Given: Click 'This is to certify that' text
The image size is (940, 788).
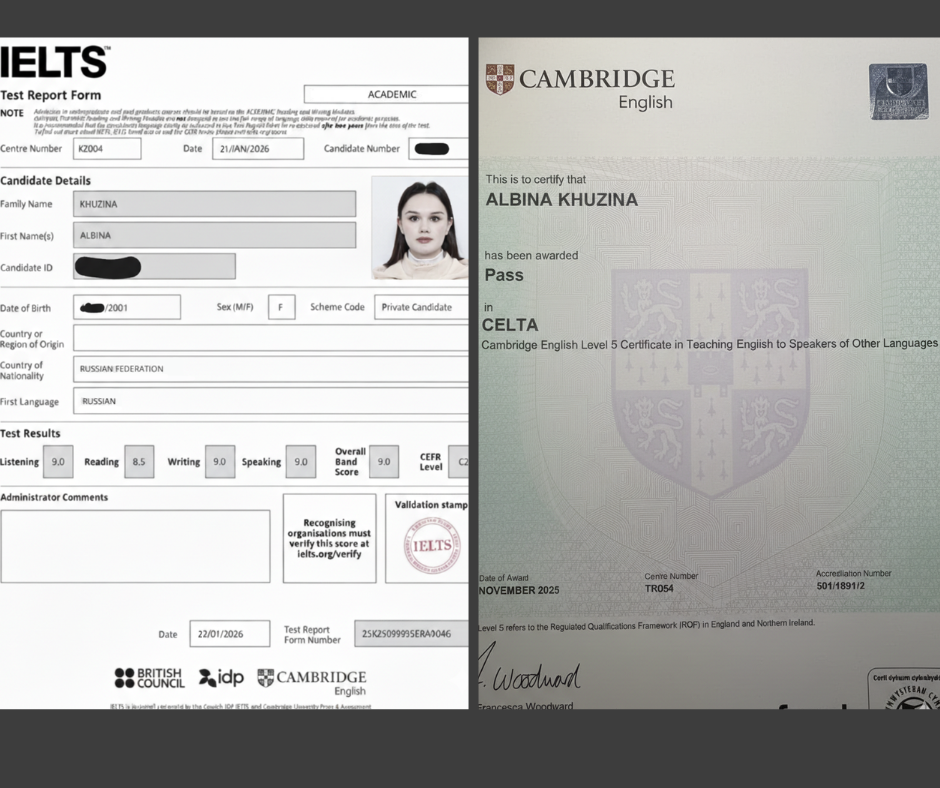Looking at the screenshot, I should [x=536, y=179].
